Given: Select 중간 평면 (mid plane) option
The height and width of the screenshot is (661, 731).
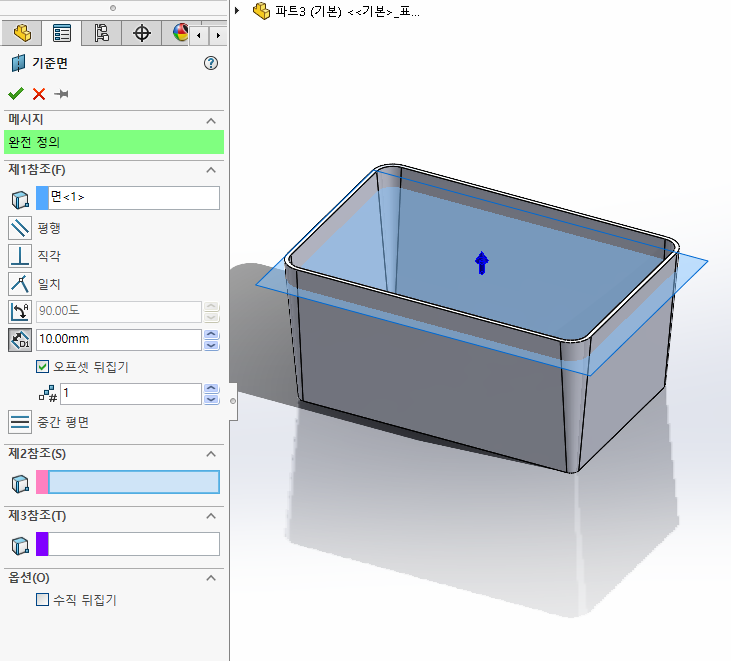Looking at the screenshot, I should (20, 422).
